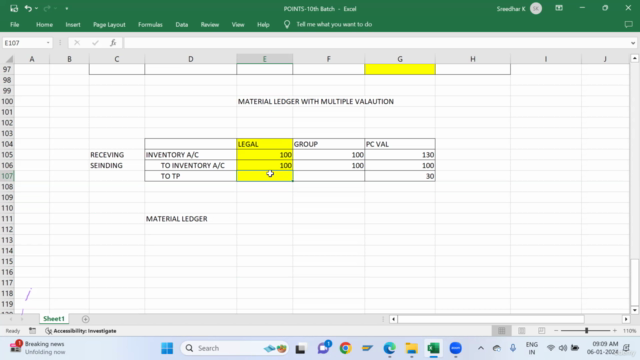The height and width of the screenshot is (360, 640).
Task: Click the vertical scrollbar up arrow
Action: point(634,59)
